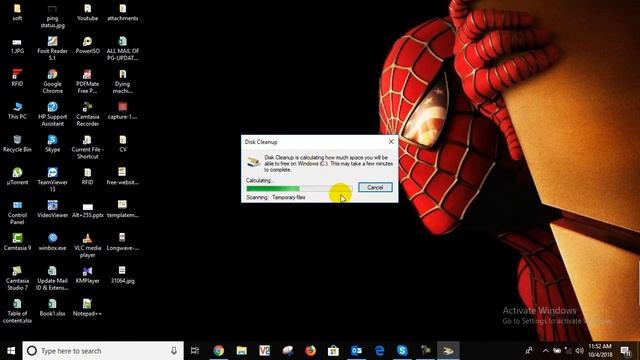Open Current File - Shortcut icon

[87, 147]
